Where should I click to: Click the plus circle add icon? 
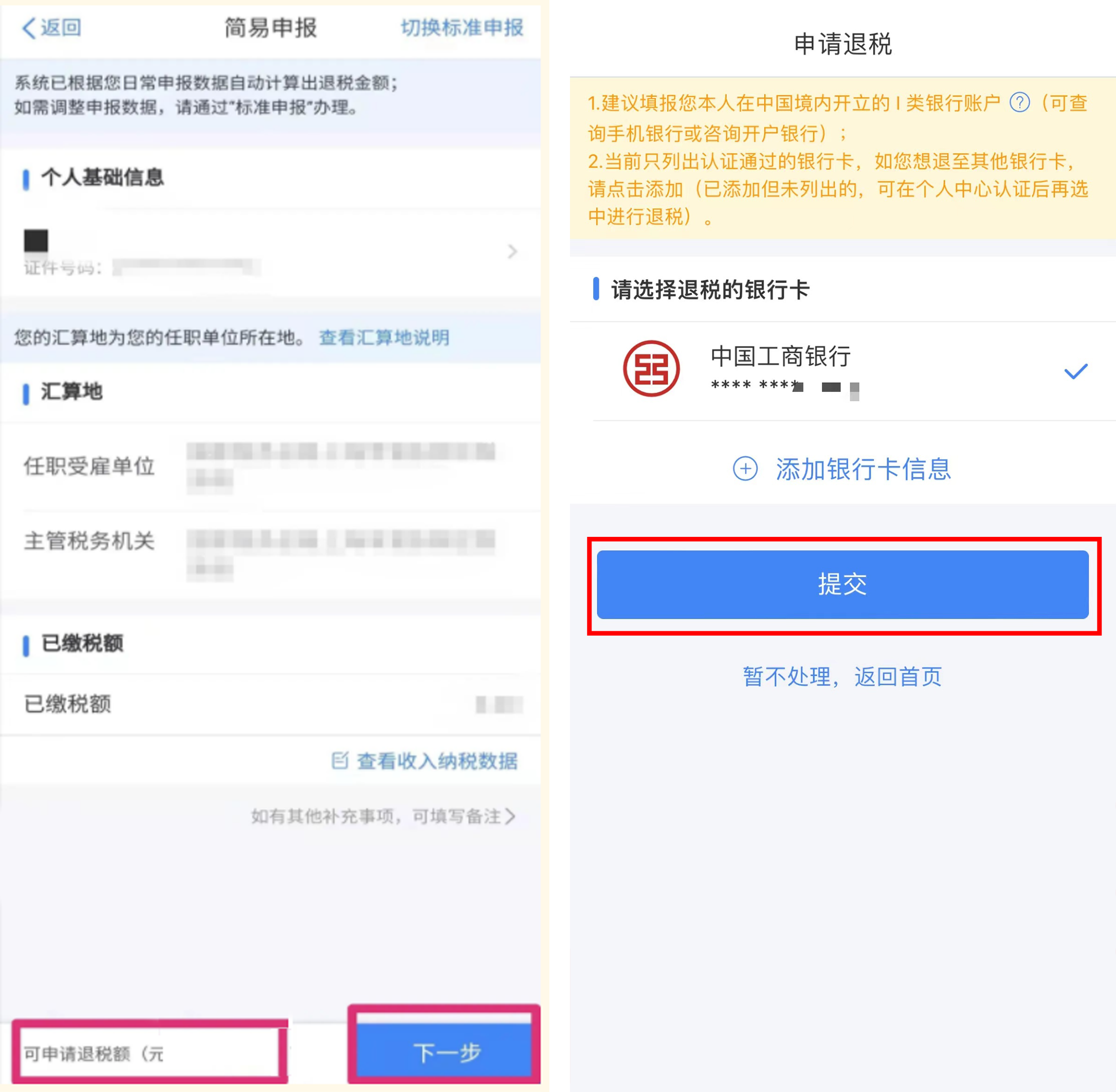click(x=744, y=468)
